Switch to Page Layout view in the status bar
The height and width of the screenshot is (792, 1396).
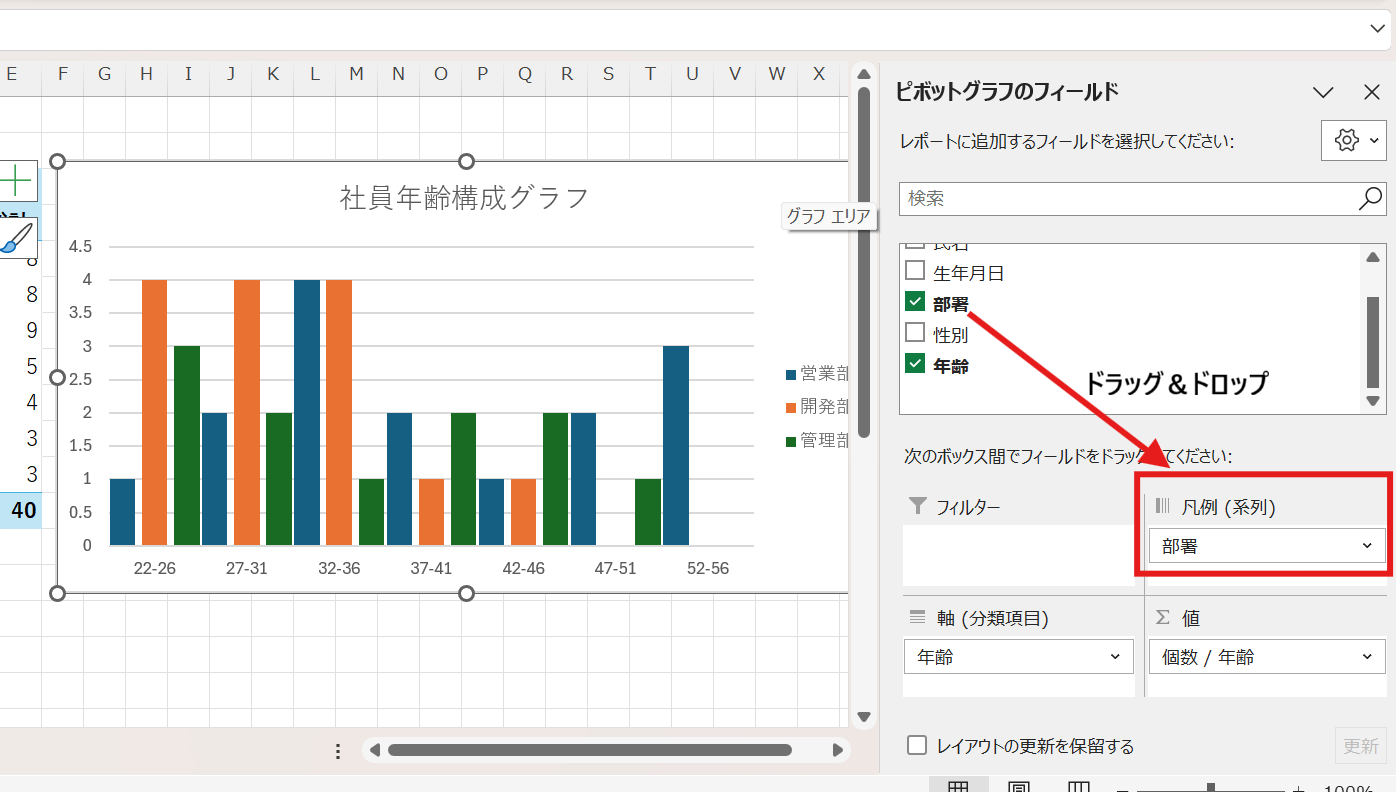1018,787
